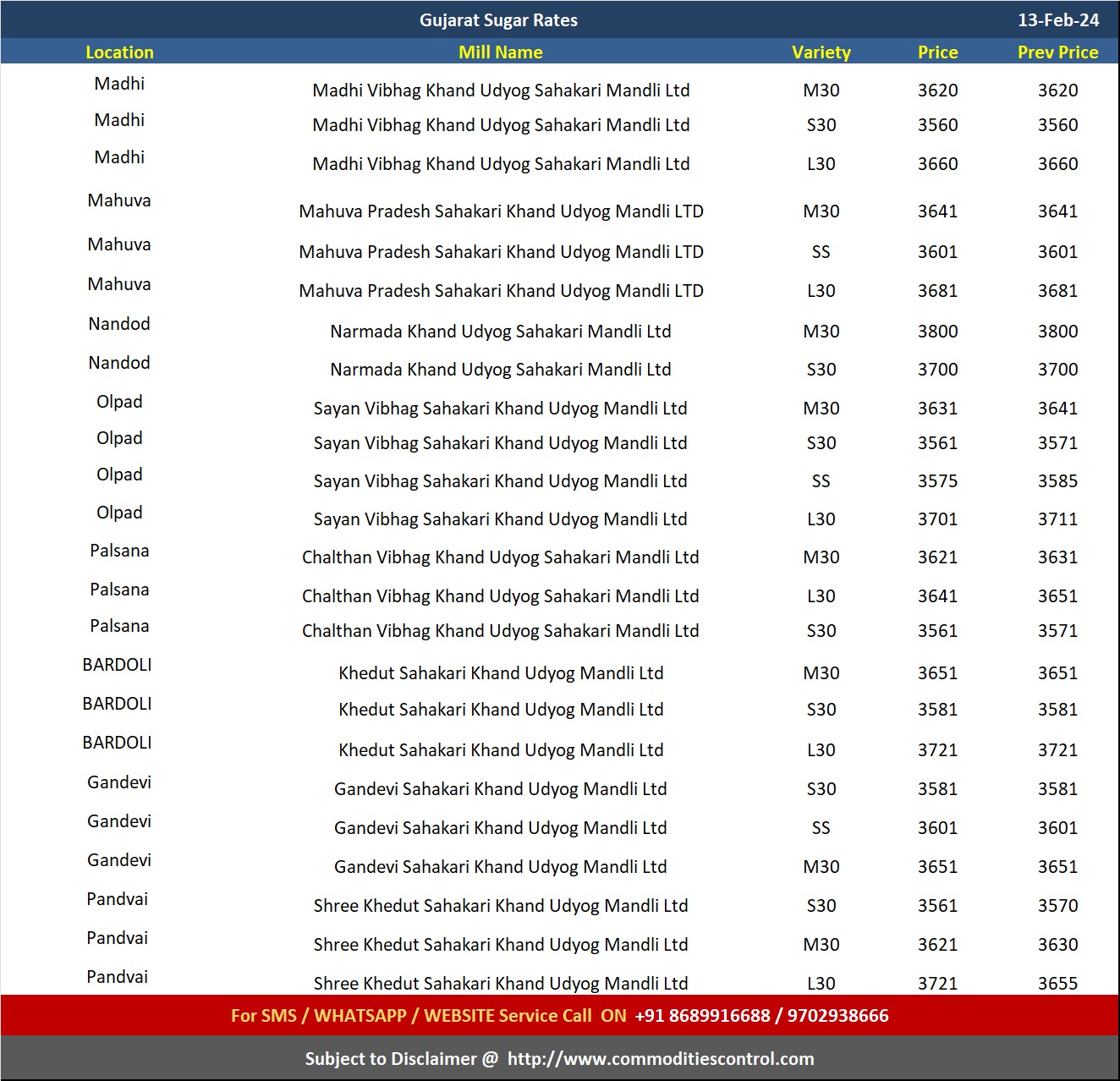The image size is (1120, 1081).
Task: Click 'Khedut Sahakari' mill name in BARDOLI L30 row
Action: tap(501, 750)
